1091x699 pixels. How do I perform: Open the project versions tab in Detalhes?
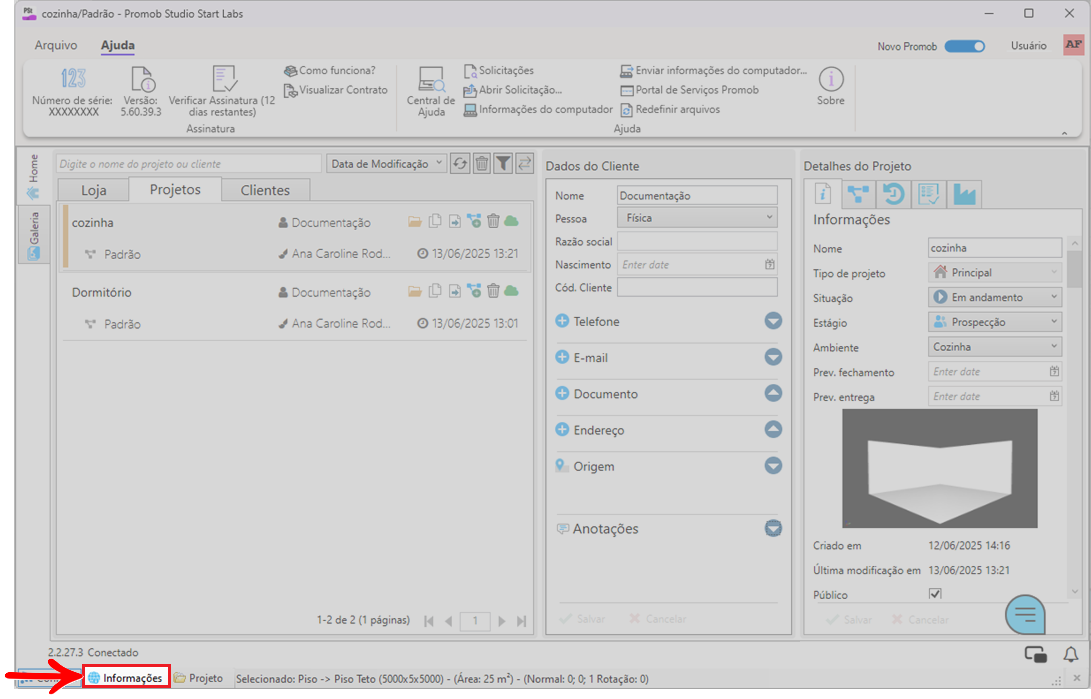coord(858,194)
